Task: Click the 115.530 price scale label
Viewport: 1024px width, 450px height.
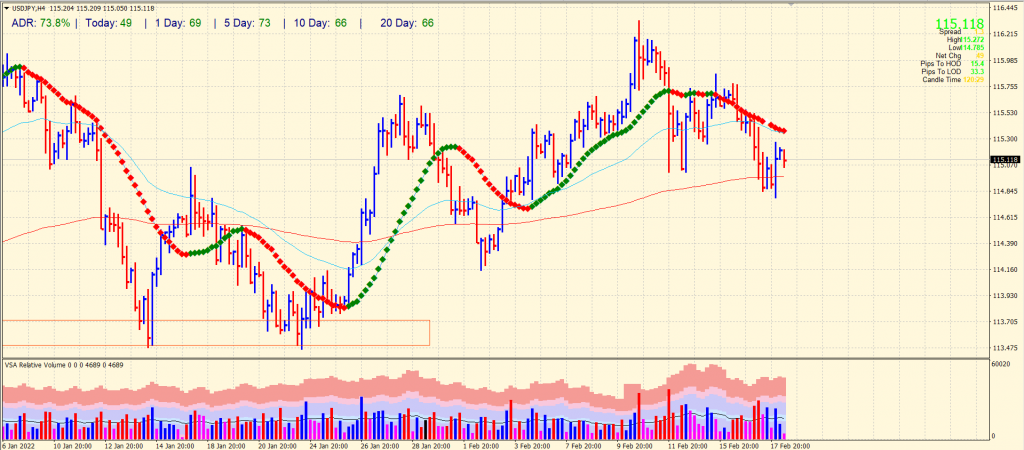Action: pos(1003,112)
